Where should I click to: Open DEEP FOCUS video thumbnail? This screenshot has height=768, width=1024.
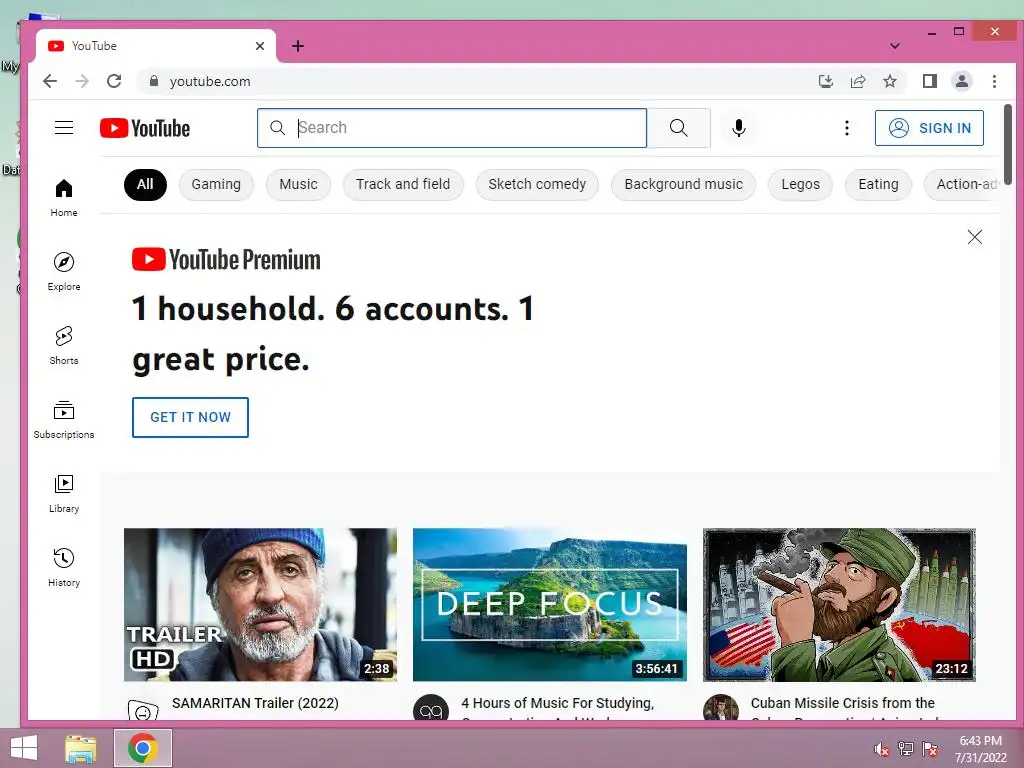click(550, 605)
